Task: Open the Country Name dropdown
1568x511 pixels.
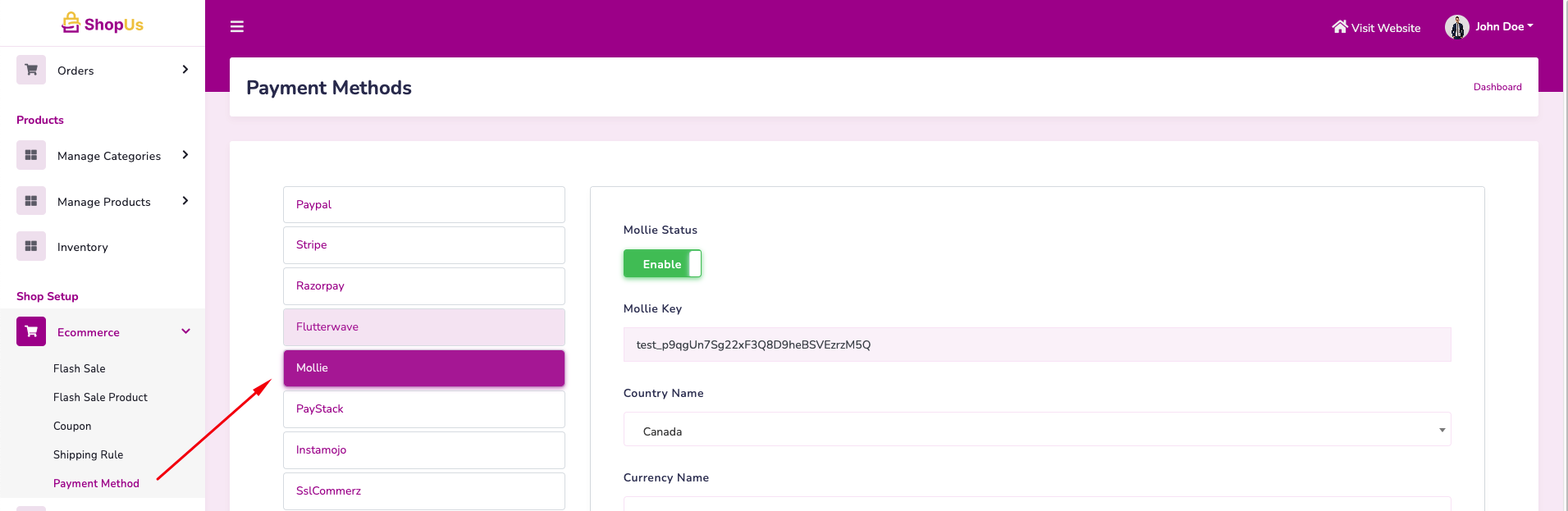Action: (1036, 430)
